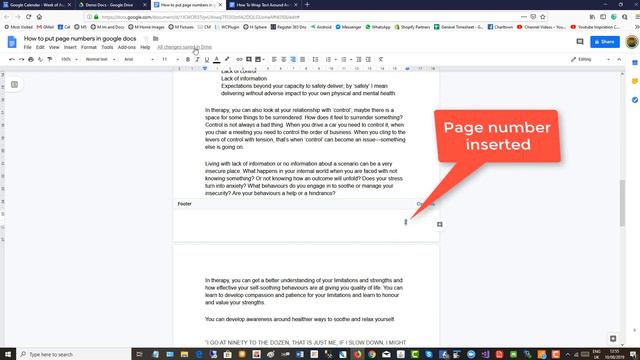Viewport: 640px width, 360px height.
Task: Decrease the indent level
Action: (359, 60)
